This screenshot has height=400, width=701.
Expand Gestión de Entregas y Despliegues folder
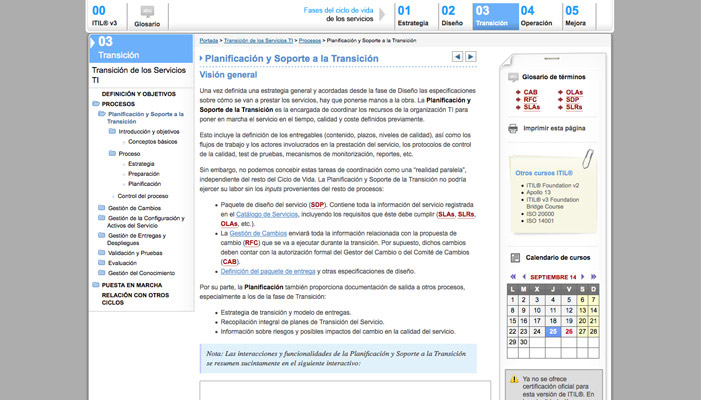coord(101,235)
